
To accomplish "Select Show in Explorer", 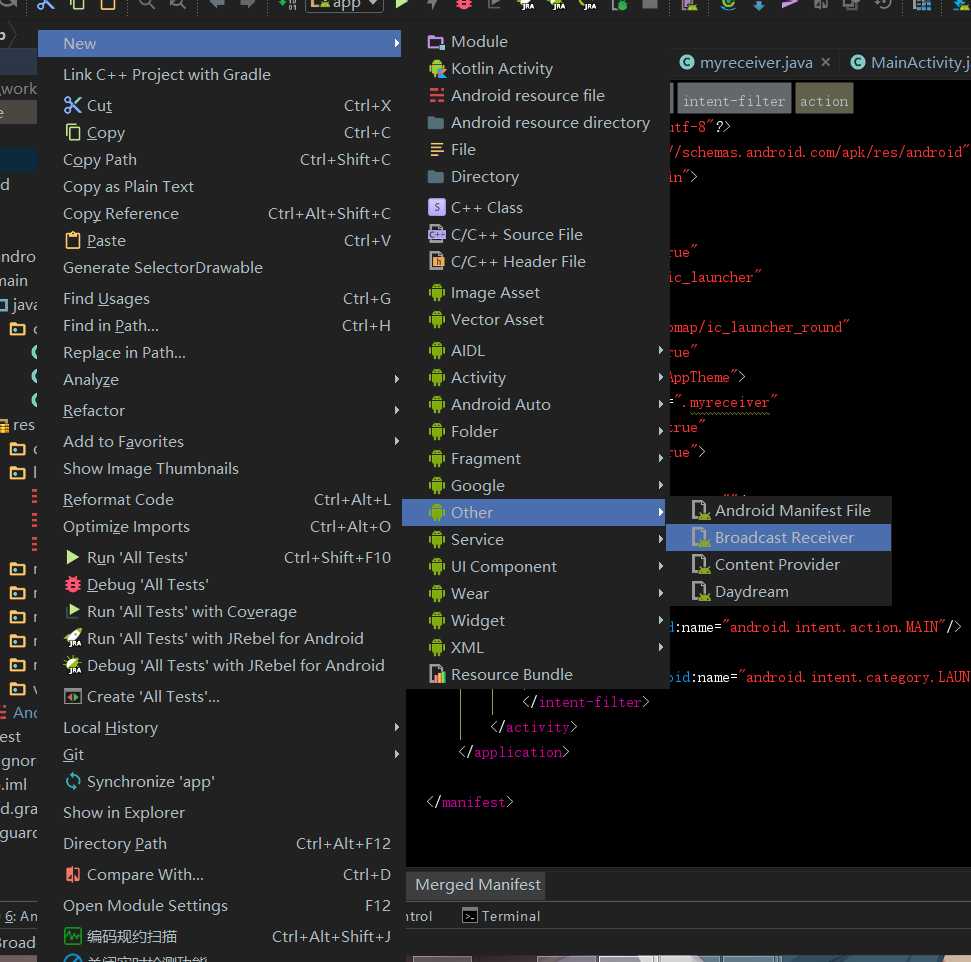I will pyautogui.click(x=219, y=812).
